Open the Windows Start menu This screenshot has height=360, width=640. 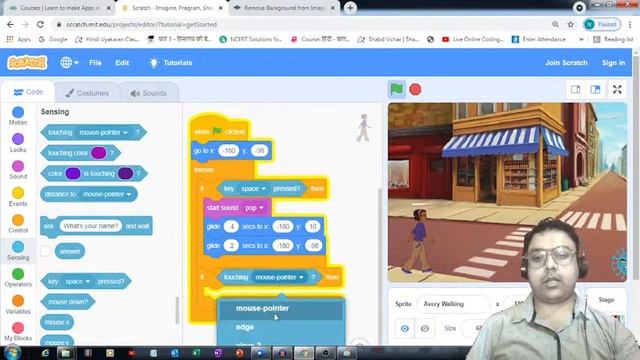(x=12, y=353)
